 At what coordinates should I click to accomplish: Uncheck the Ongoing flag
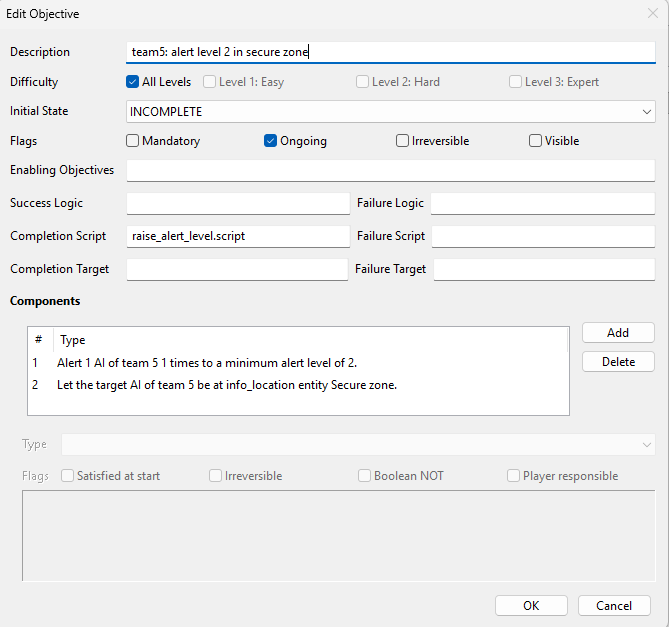point(271,141)
